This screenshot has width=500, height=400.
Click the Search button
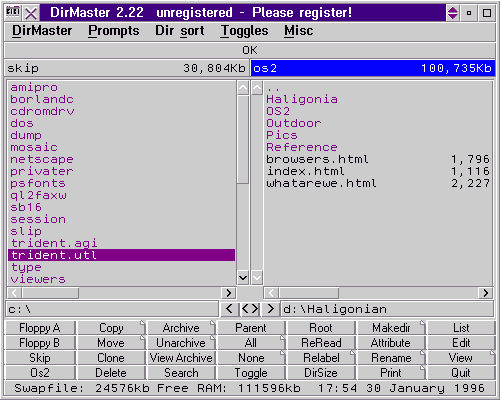pyautogui.click(x=181, y=373)
